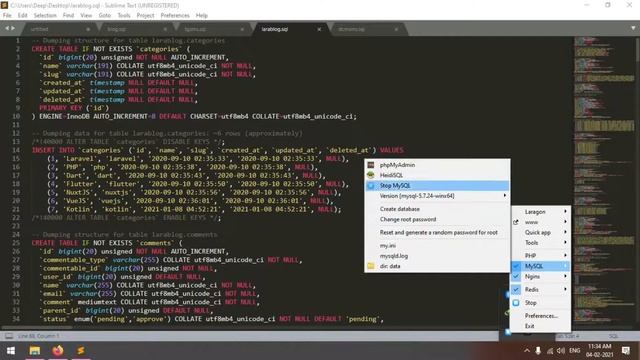Expand the www submenu arrow

tap(565, 222)
